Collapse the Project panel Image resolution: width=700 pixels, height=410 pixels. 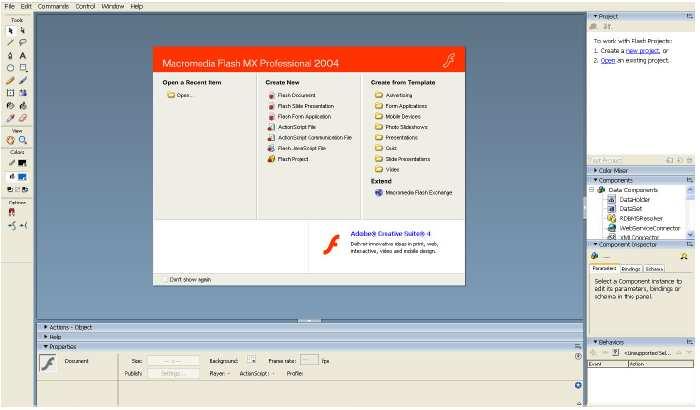595,16
